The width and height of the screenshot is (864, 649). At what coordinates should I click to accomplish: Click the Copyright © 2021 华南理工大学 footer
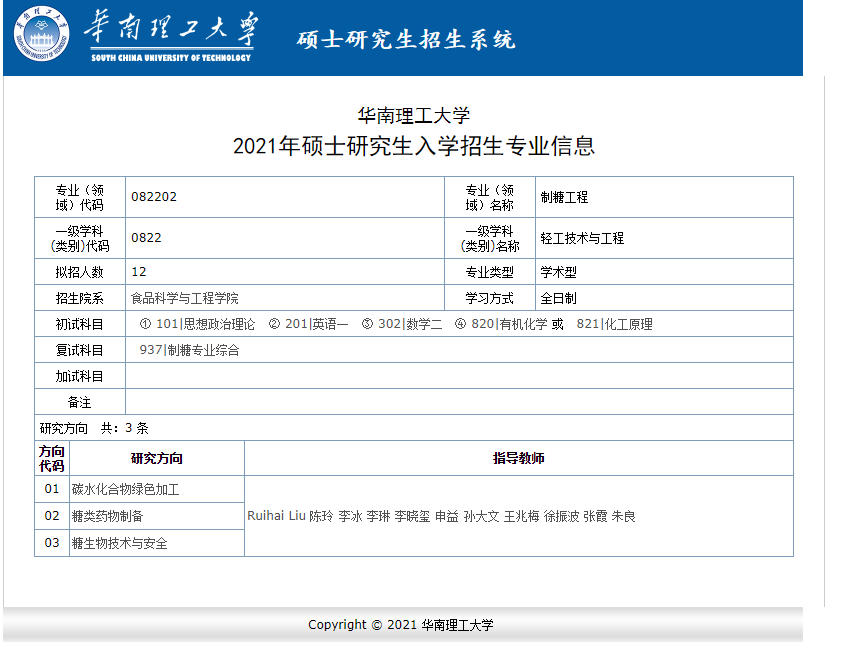pos(401,625)
